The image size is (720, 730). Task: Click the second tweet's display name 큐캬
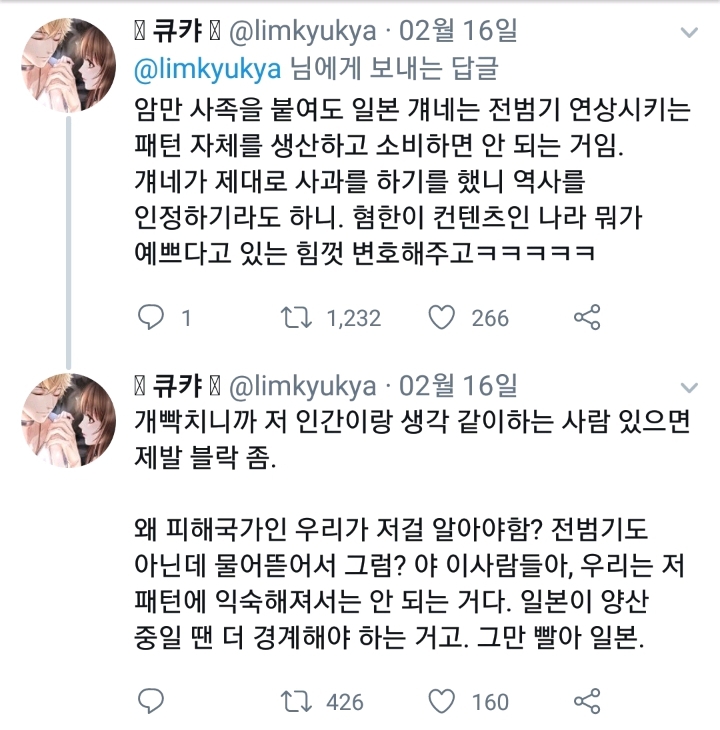tap(177, 386)
